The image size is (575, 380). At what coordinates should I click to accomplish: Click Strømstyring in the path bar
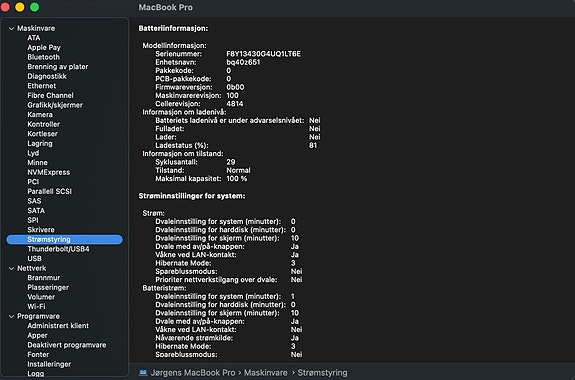click(322, 373)
